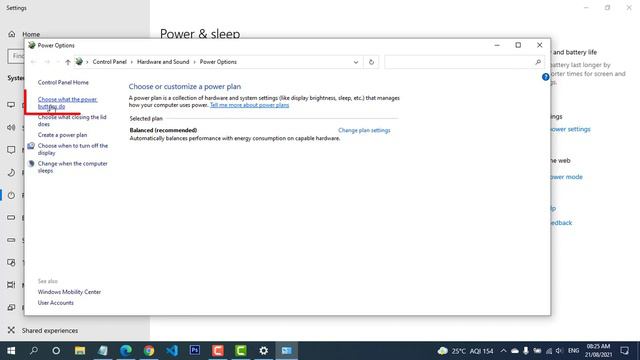
Task: Open Notifications via speech-bubble icon in Settings sidebar
Action: point(11,150)
